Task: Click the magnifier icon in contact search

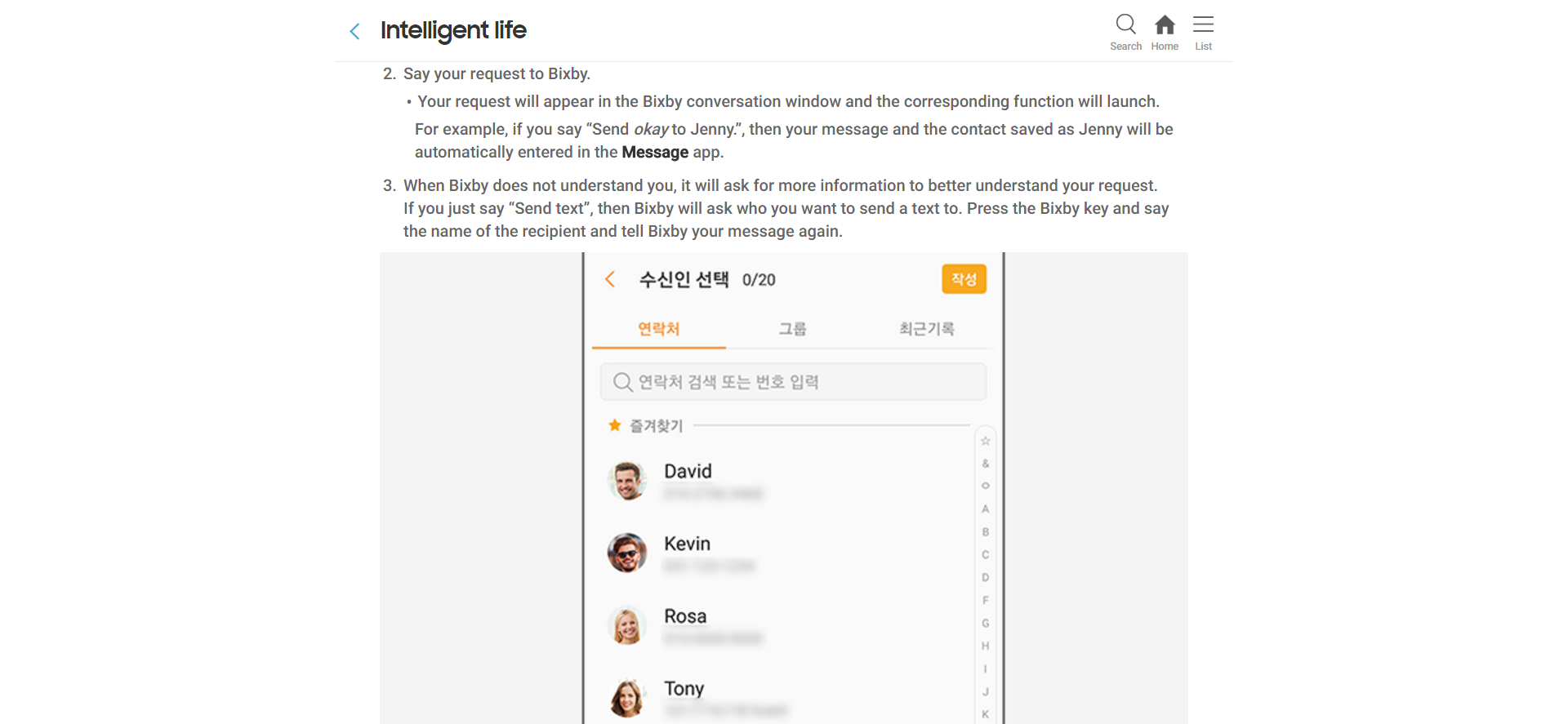Action: pos(622,382)
